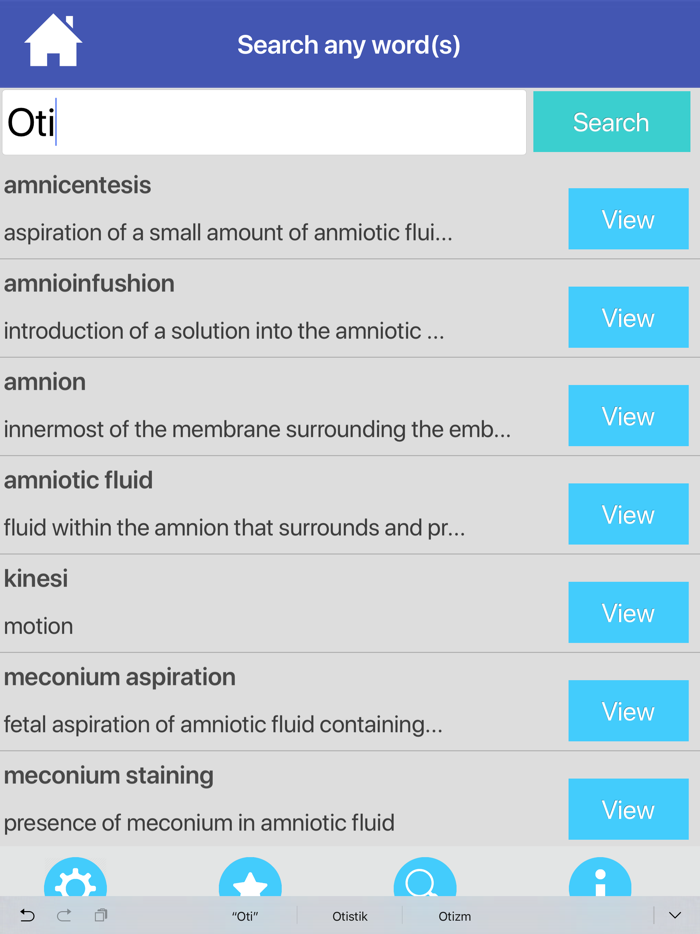Image resolution: width=700 pixels, height=934 pixels.
Task: View the meconium aspiration entry
Action: [x=628, y=711]
